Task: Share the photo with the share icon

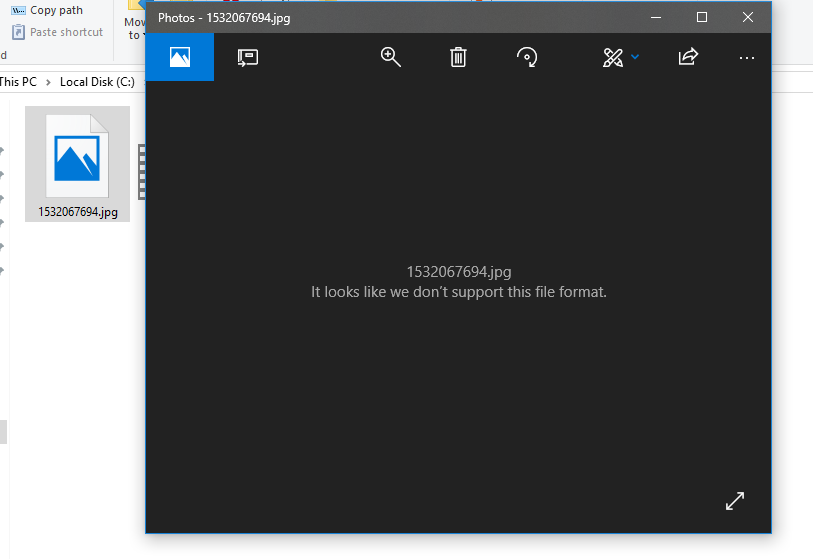Action: point(688,57)
